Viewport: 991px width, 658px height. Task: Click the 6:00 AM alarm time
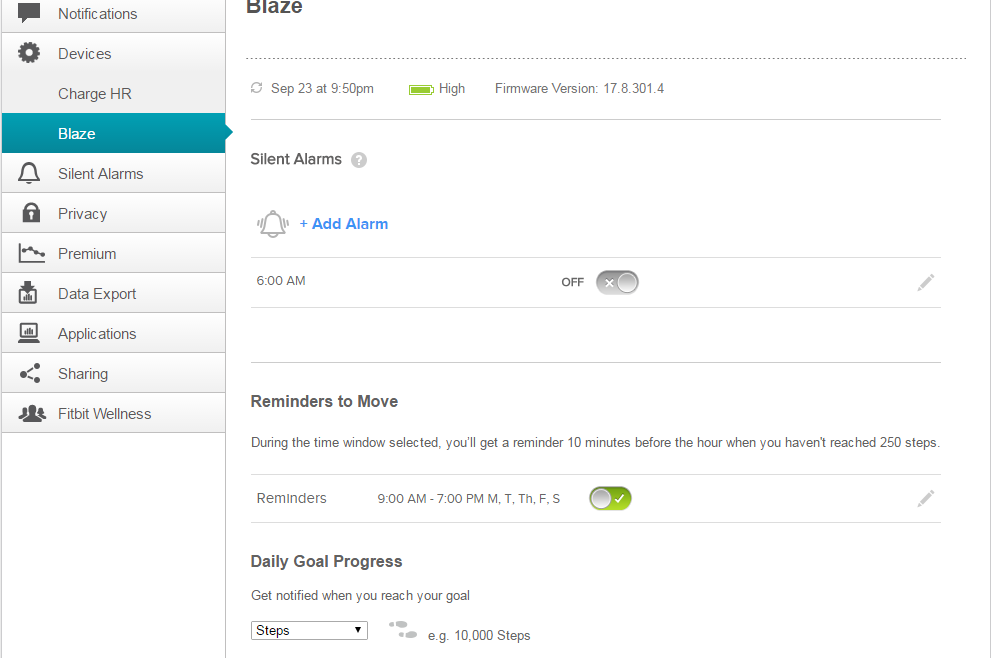tap(281, 281)
